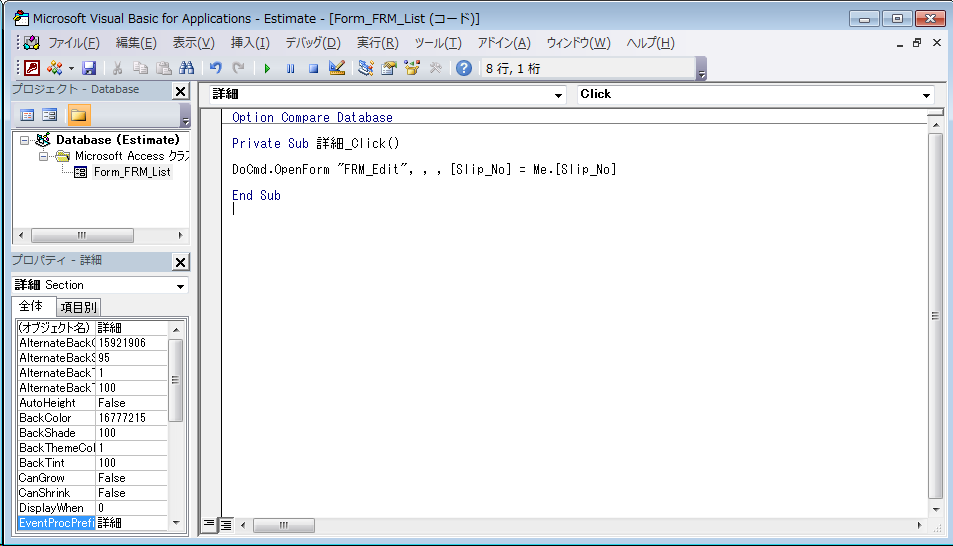Open standard toolbar options arrow
953x546 pixels.
(701, 69)
